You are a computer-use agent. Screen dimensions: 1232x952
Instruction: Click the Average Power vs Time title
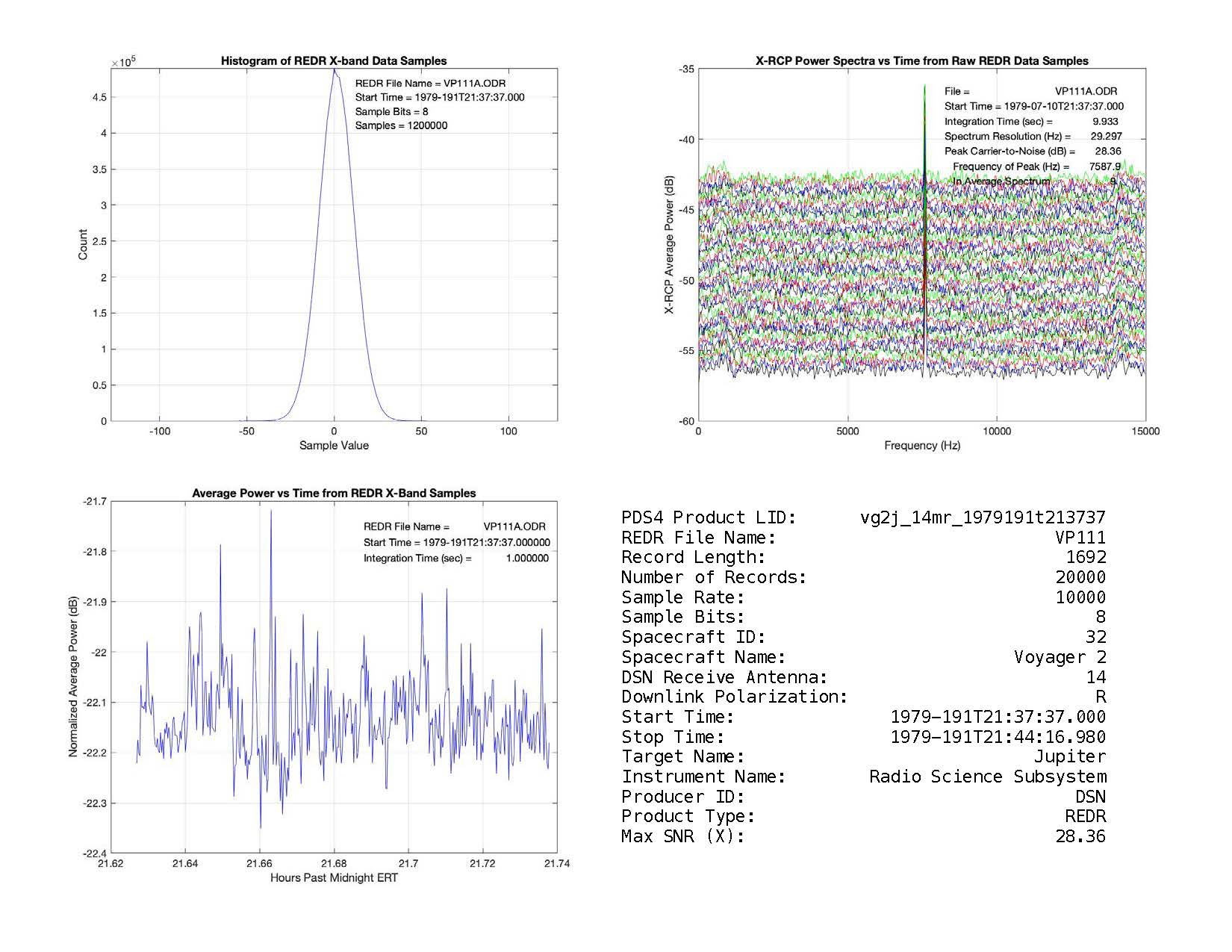tap(334, 493)
